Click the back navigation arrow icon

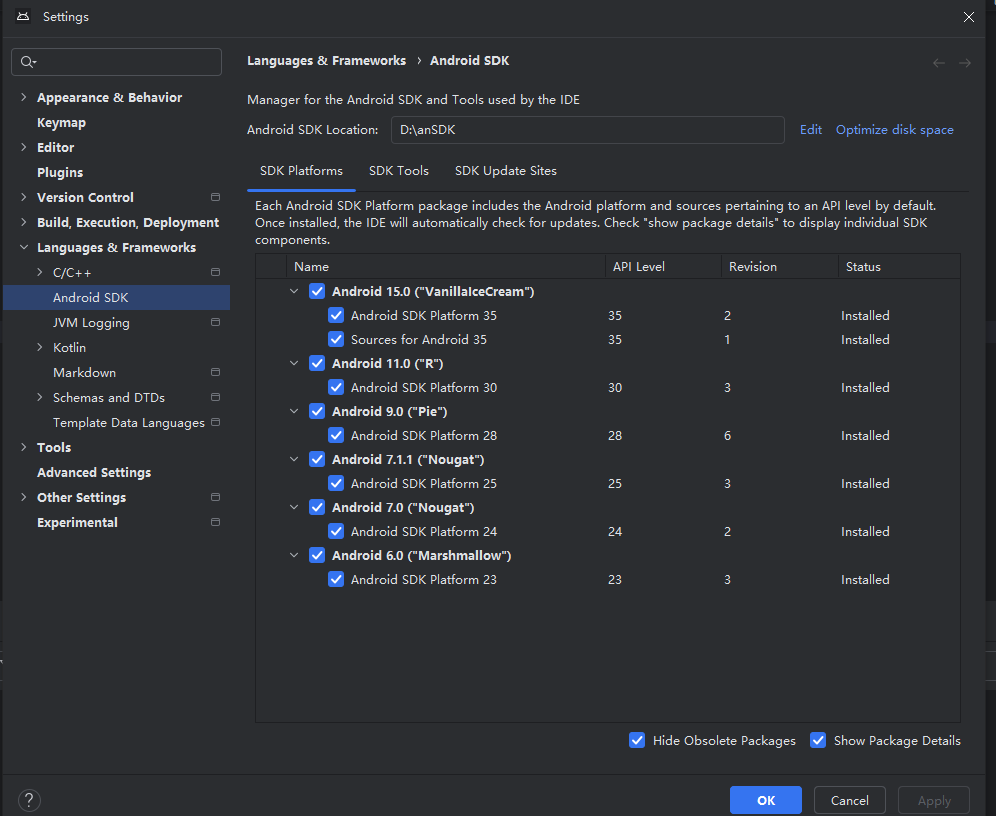(x=939, y=63)
